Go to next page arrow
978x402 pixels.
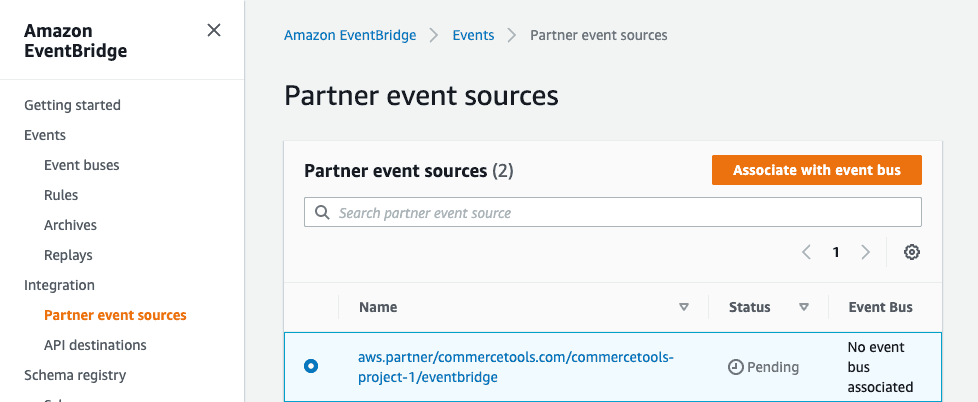[x=866, y=252]
